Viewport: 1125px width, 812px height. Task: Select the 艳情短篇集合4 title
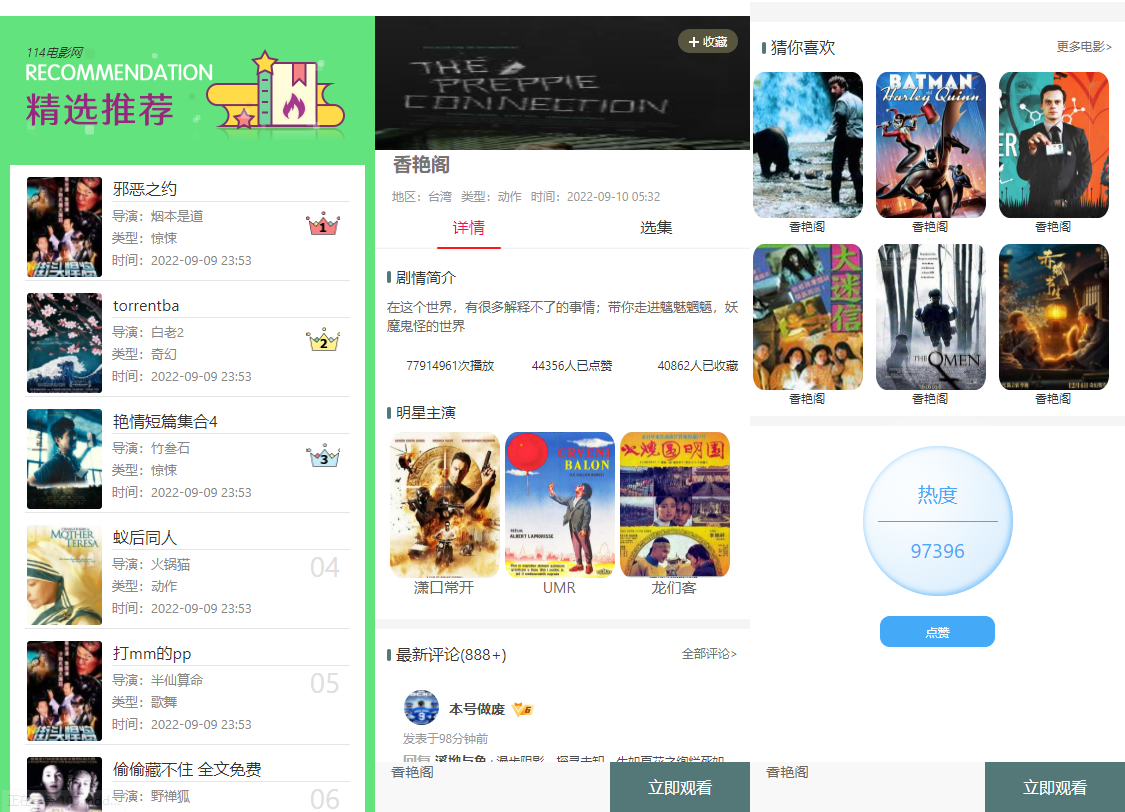[165, 422]
